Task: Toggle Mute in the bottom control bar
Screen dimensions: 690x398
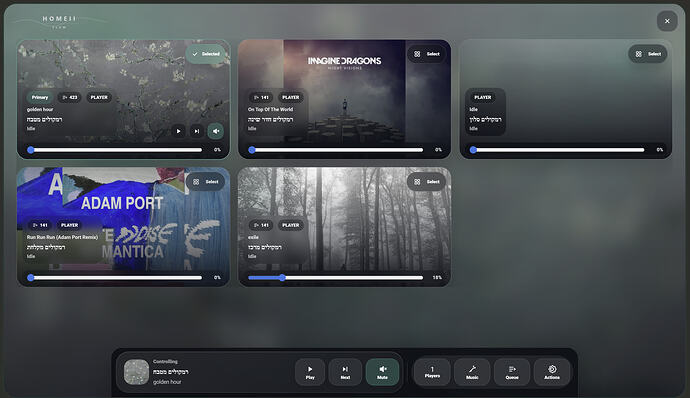Action: coord(382,372)
